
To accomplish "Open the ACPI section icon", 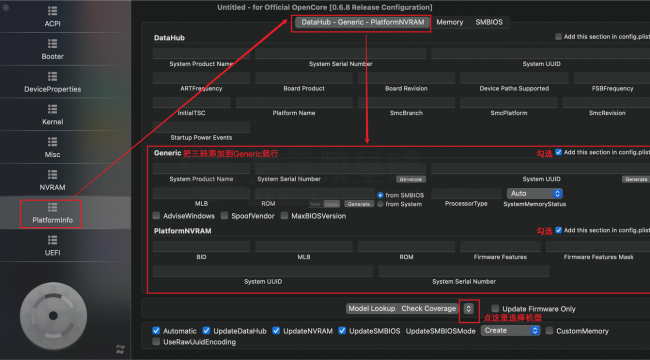I will 52,11.
